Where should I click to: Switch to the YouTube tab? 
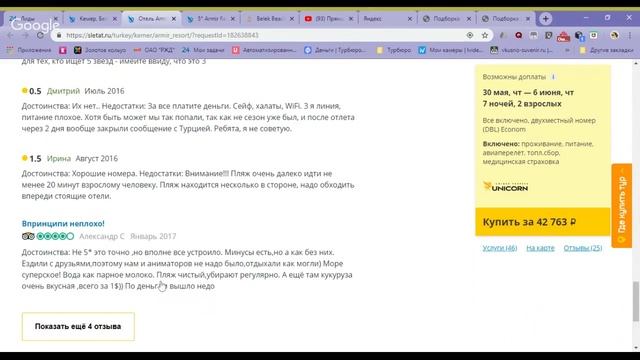pyautogui.click(x=329, y=19)
